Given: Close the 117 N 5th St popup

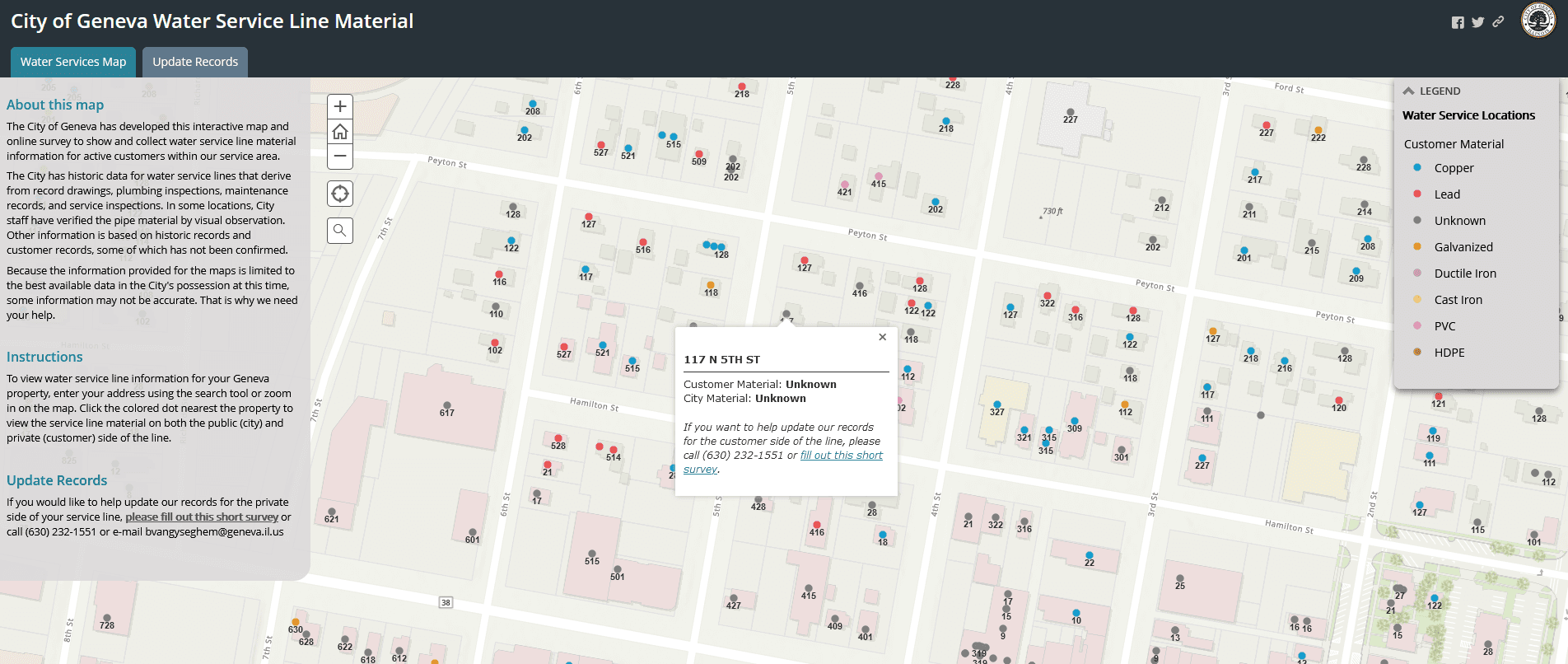Looking at the screenshot, I should (883, 337).
